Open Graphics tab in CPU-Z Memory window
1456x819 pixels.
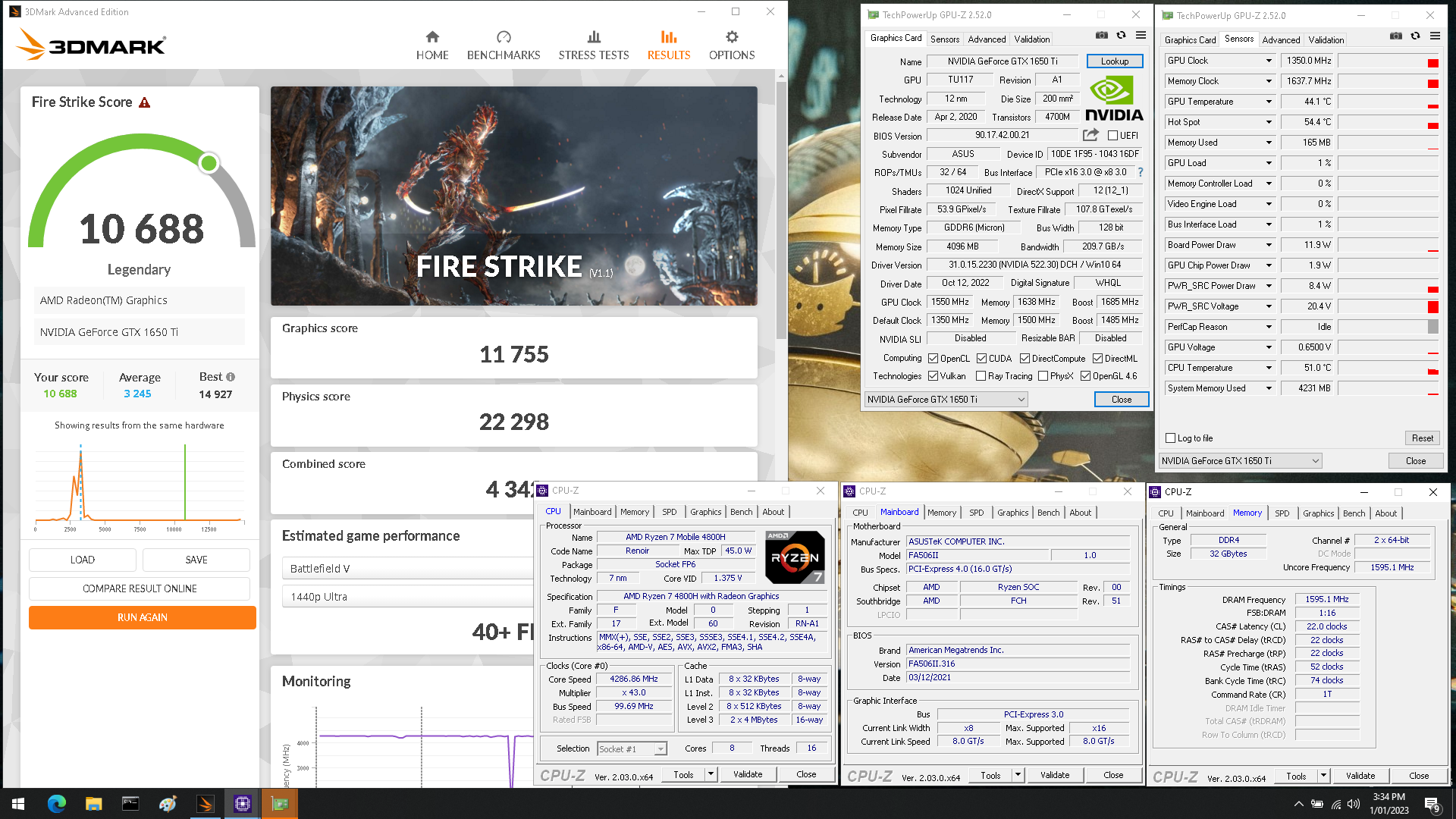pyautogui.click(x=1318, y=513)
